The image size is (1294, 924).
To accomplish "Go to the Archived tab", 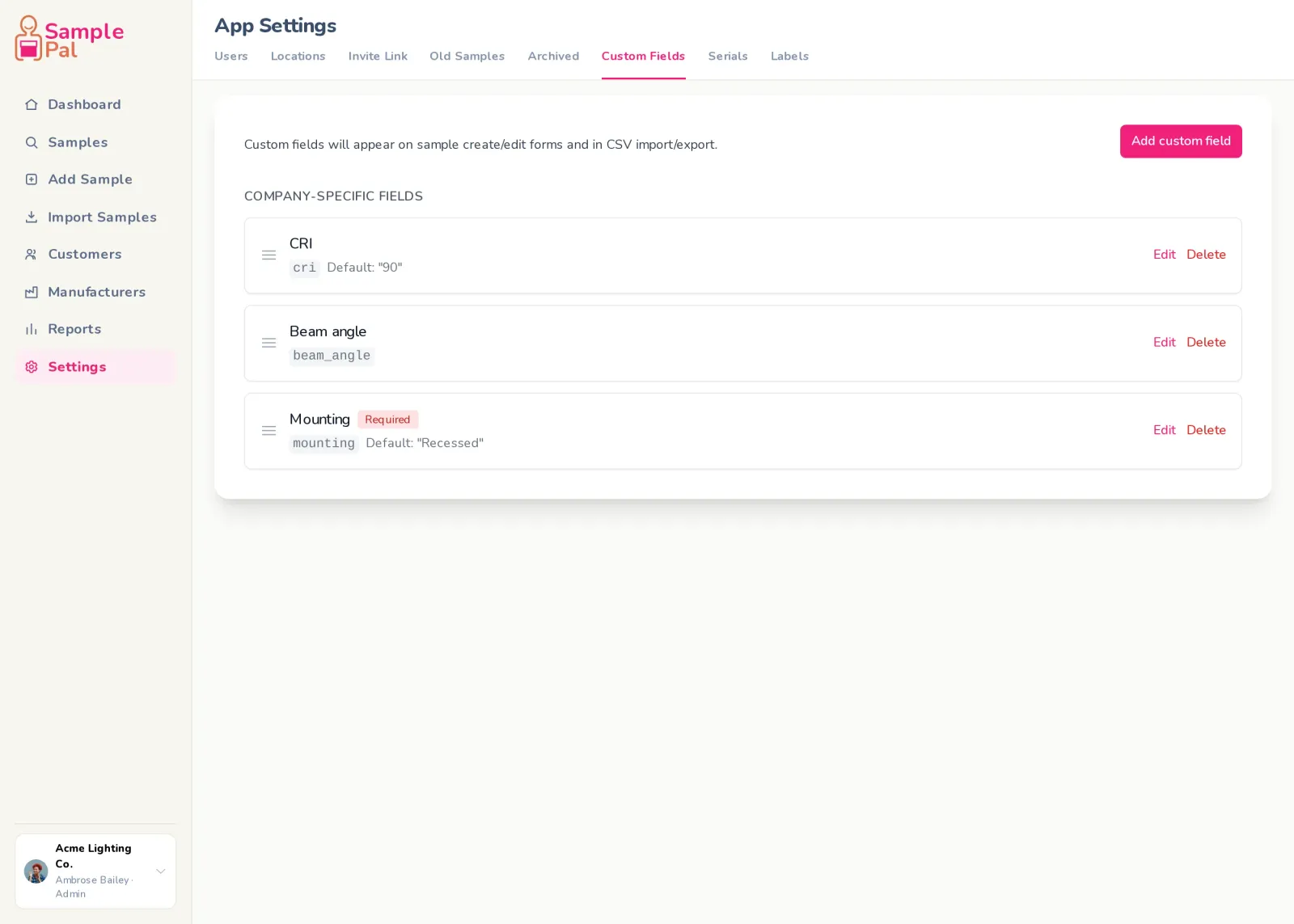I will point(553,56).
